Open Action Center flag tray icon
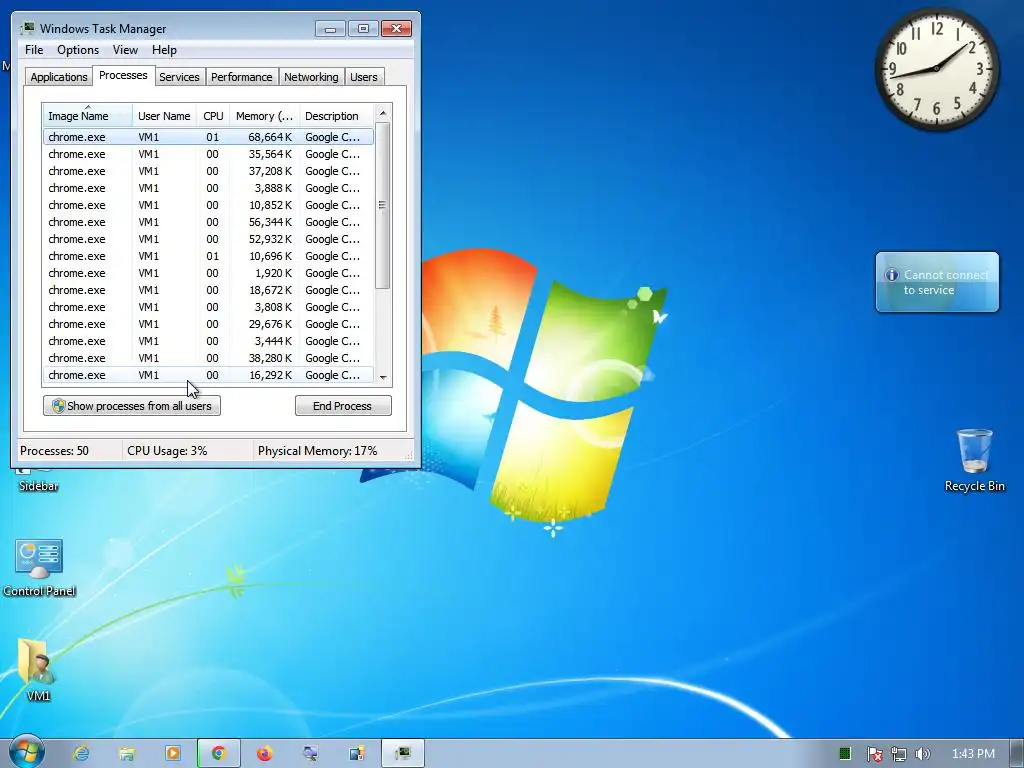Viewport: 1024px width, 768px height. [x=874, y=754]
